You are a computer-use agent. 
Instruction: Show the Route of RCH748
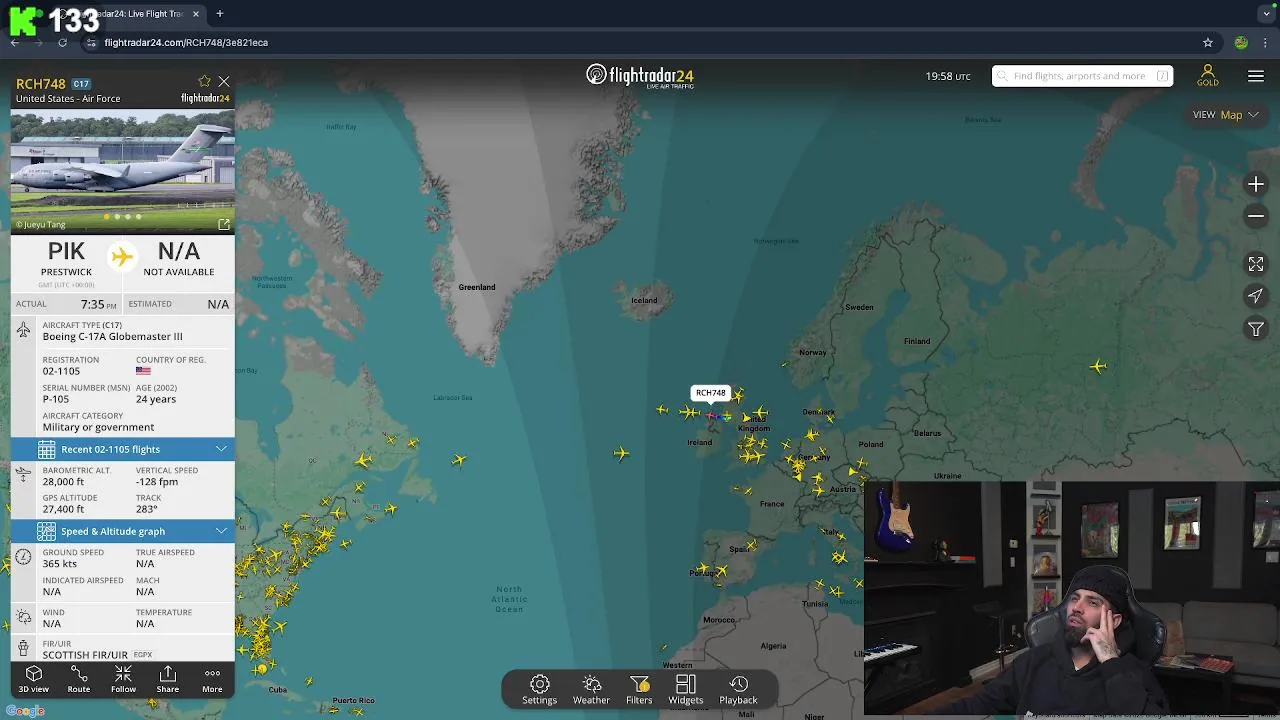click(78, 679)
